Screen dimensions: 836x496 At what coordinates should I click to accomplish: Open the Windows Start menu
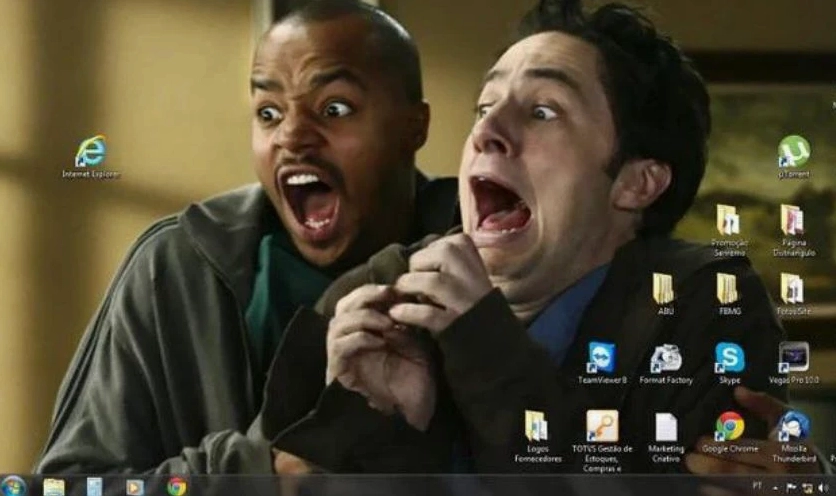click(13, 486)
